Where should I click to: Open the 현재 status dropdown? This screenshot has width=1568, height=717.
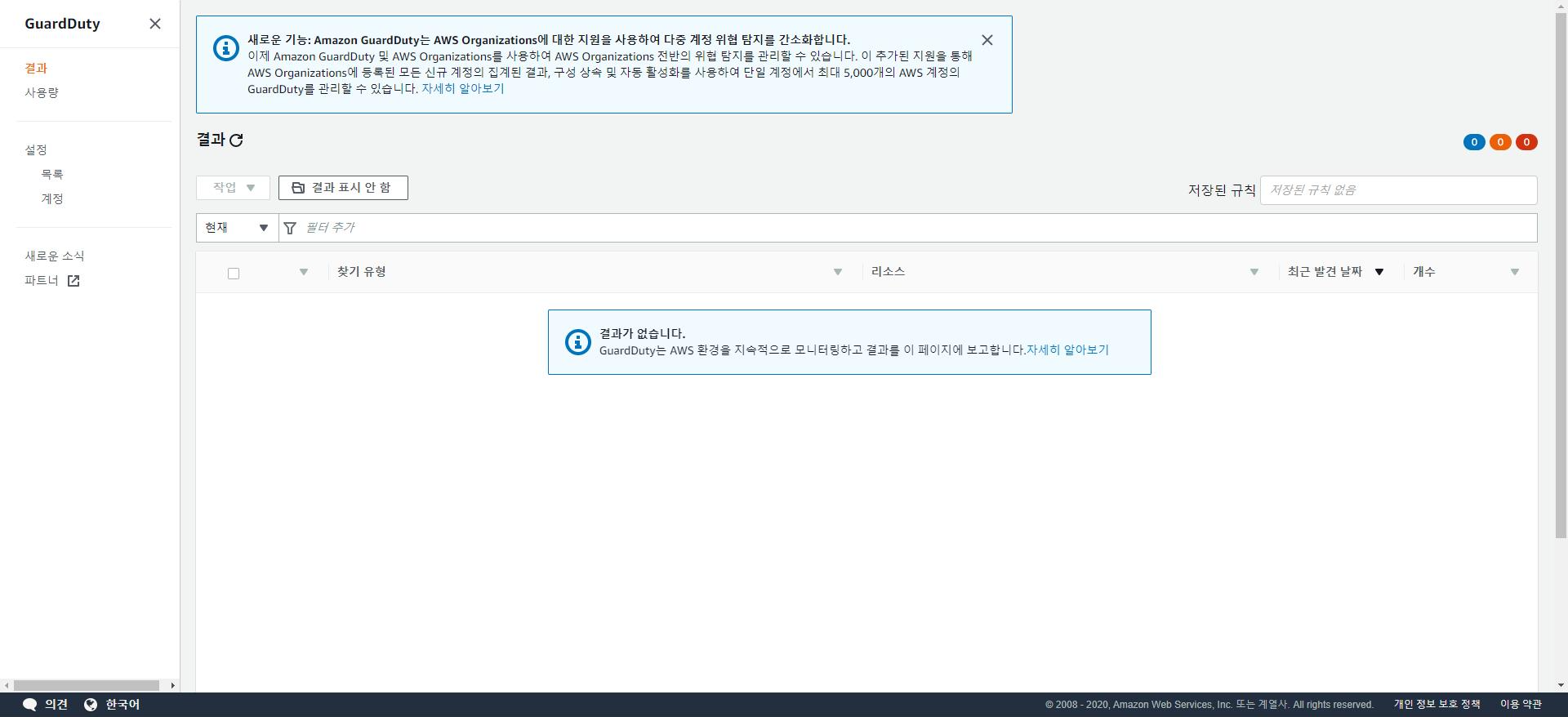237,228
